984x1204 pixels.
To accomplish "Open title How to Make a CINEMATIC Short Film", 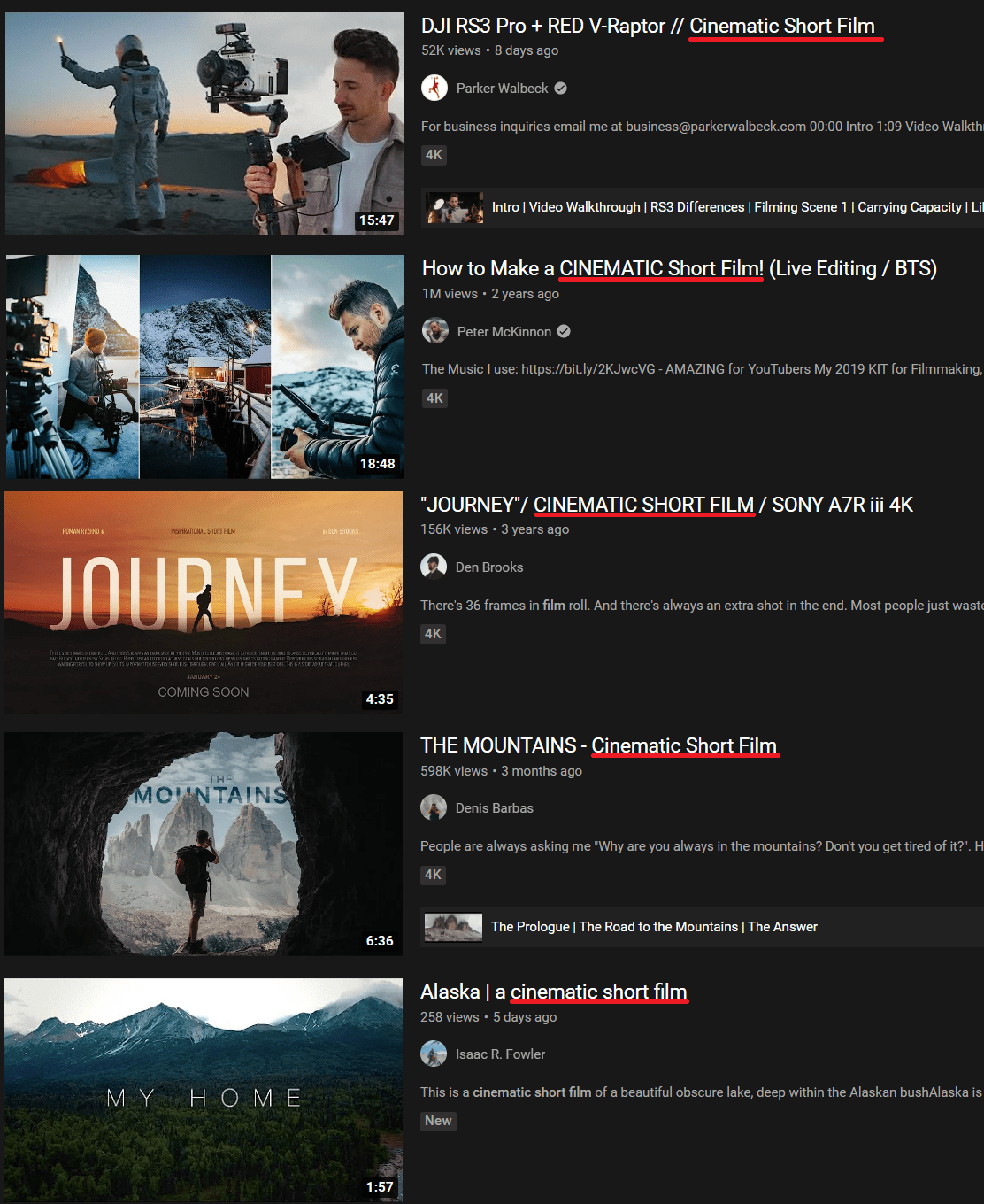I will coord(680,268).
